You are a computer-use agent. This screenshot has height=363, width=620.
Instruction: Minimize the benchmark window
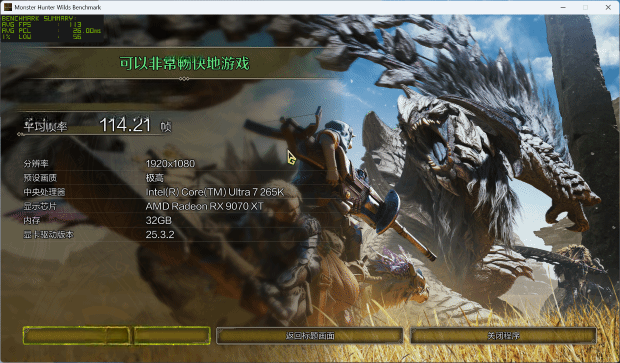click(x=563, y=7)
